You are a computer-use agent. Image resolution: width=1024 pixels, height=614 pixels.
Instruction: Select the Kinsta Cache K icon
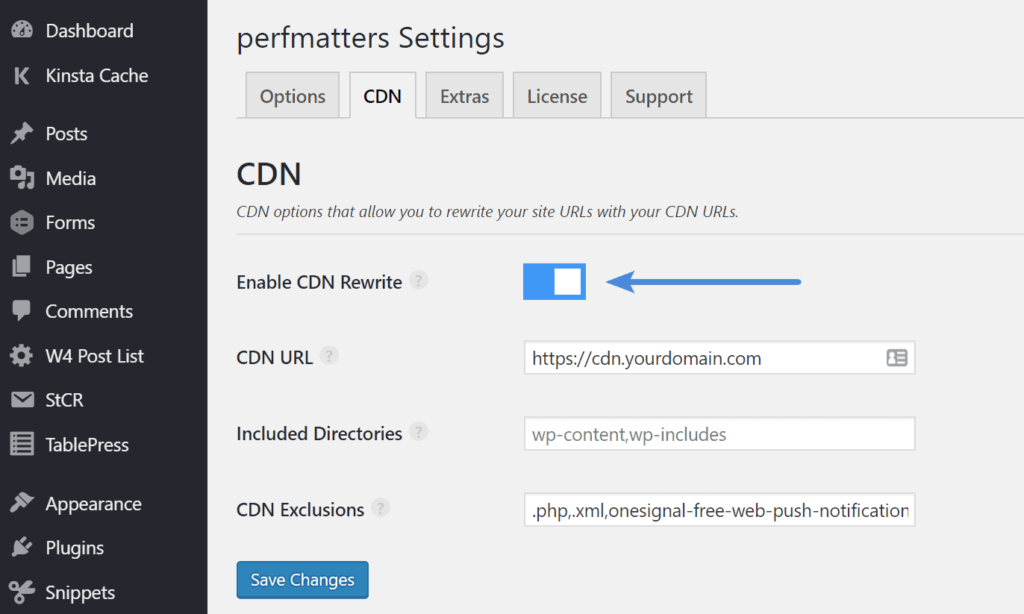pos(22,75)
